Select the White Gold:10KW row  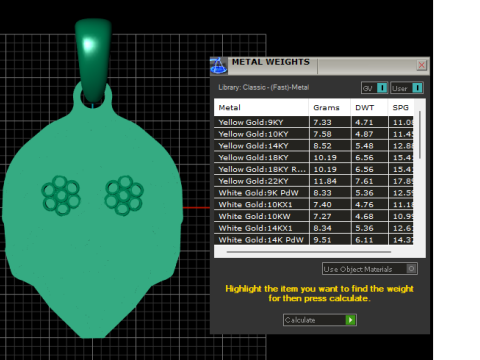tap(314, 216)
